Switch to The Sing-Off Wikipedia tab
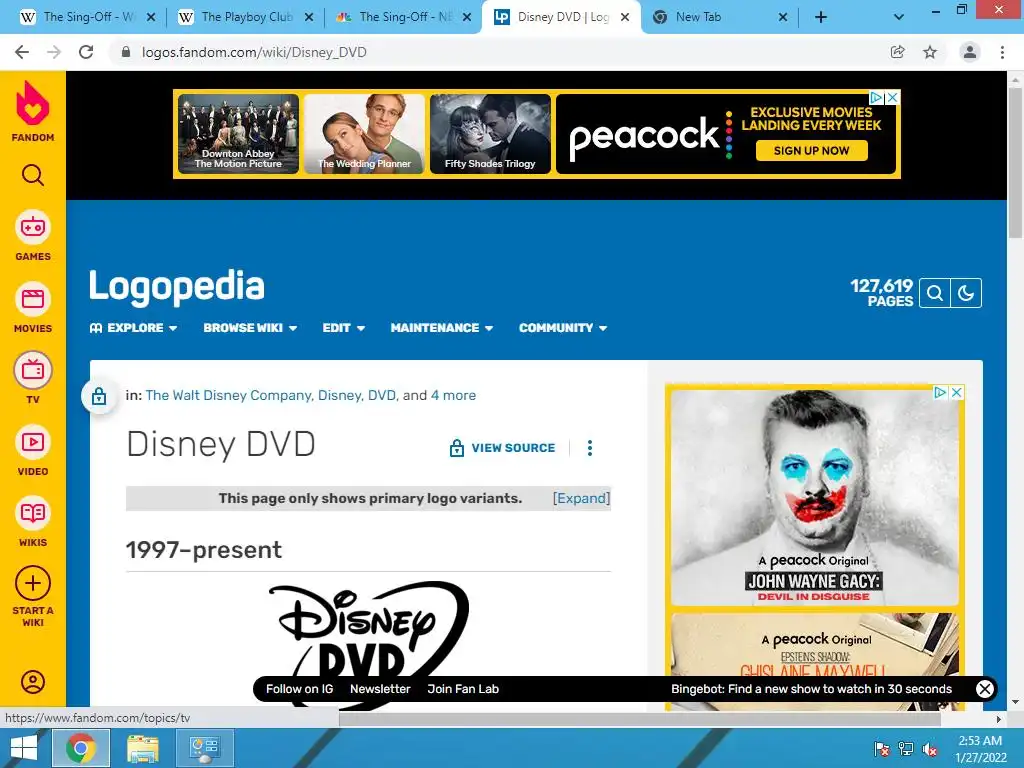The height and width of the screenshot is (768, 1024). tap(88, 17)
